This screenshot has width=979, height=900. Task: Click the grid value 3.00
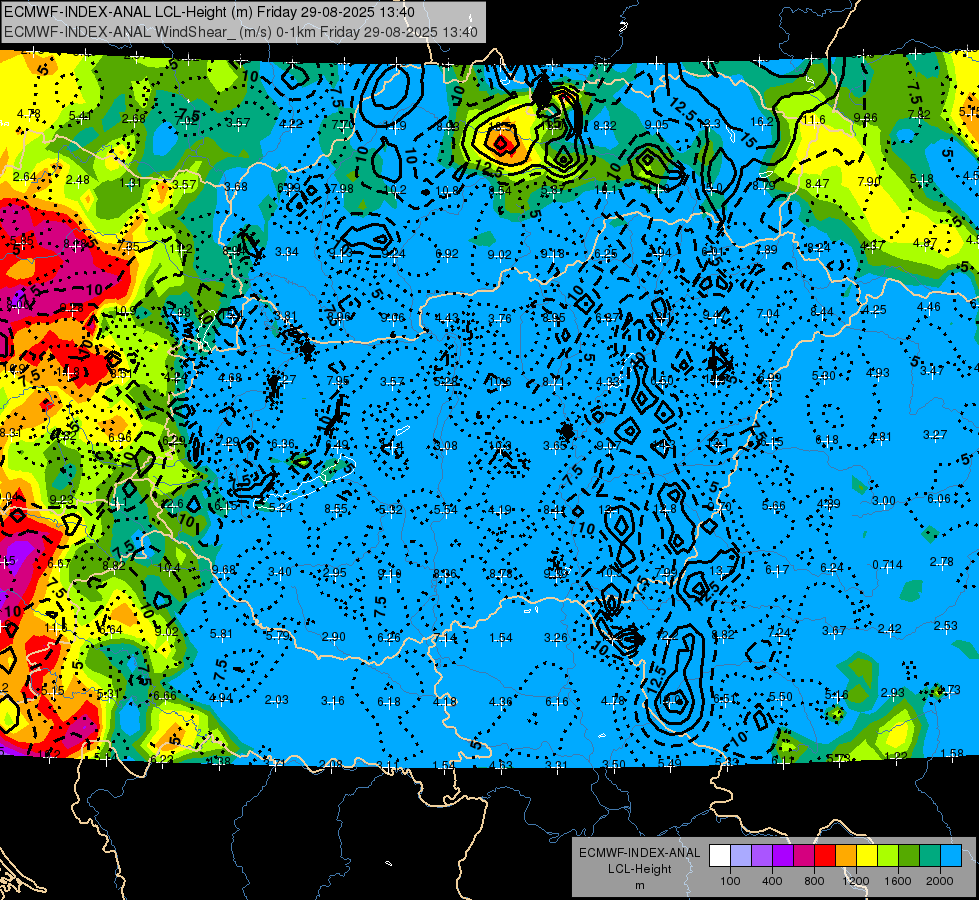pyautogui.click(x=883, y=501)
